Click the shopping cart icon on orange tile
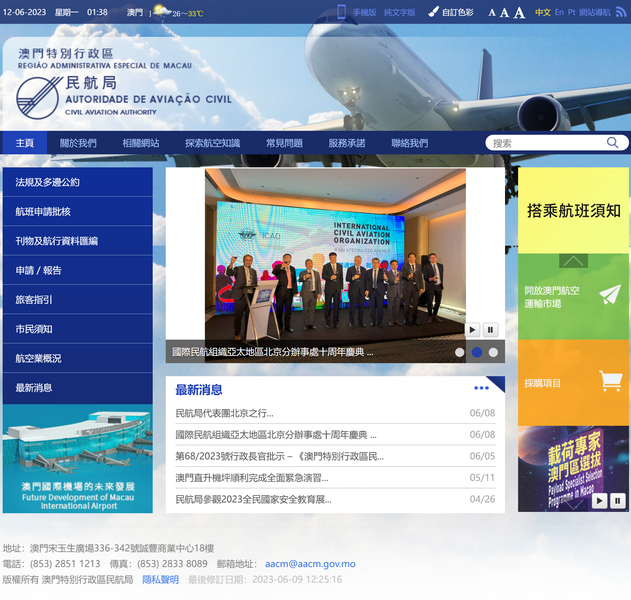 609,381
